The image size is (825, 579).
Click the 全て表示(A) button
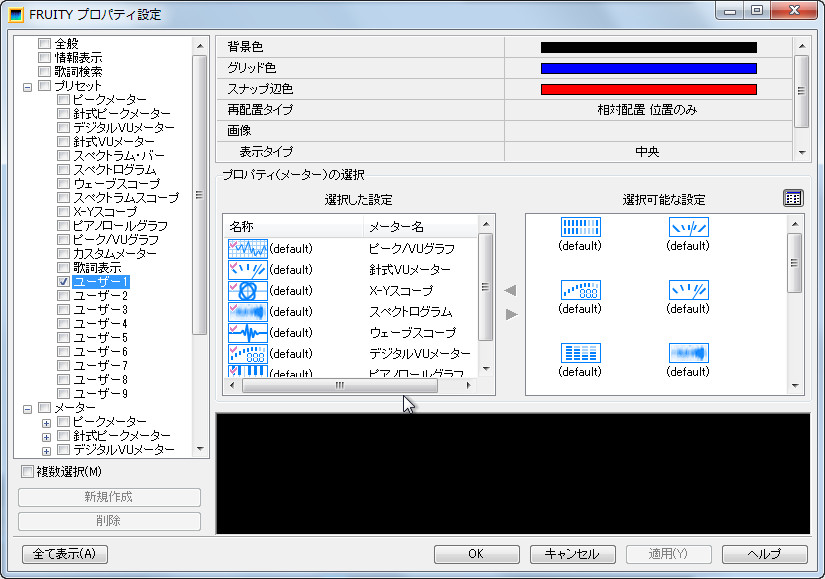[x=64, y=554]
